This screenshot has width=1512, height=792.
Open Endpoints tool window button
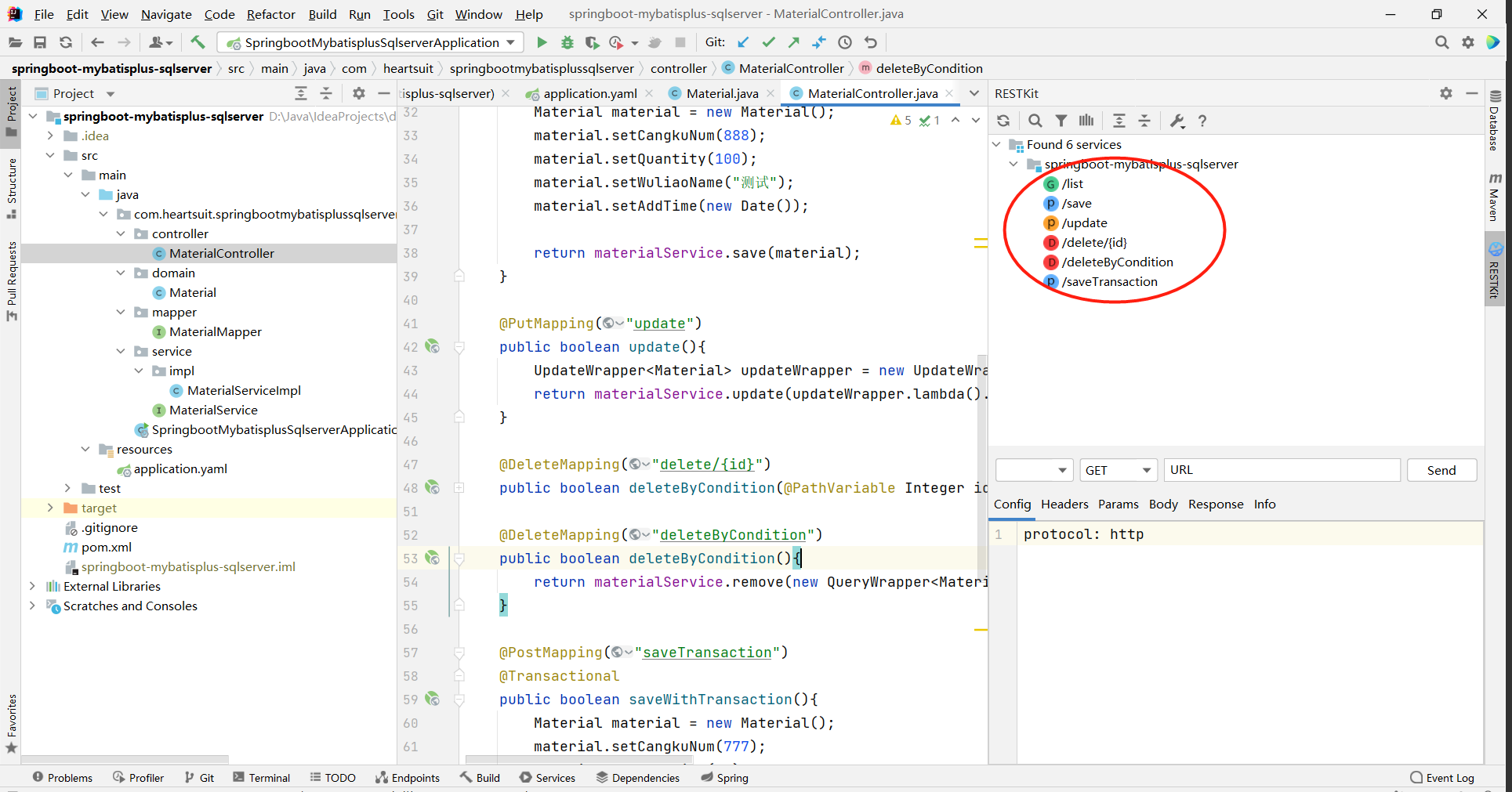[x=408, y=778]
